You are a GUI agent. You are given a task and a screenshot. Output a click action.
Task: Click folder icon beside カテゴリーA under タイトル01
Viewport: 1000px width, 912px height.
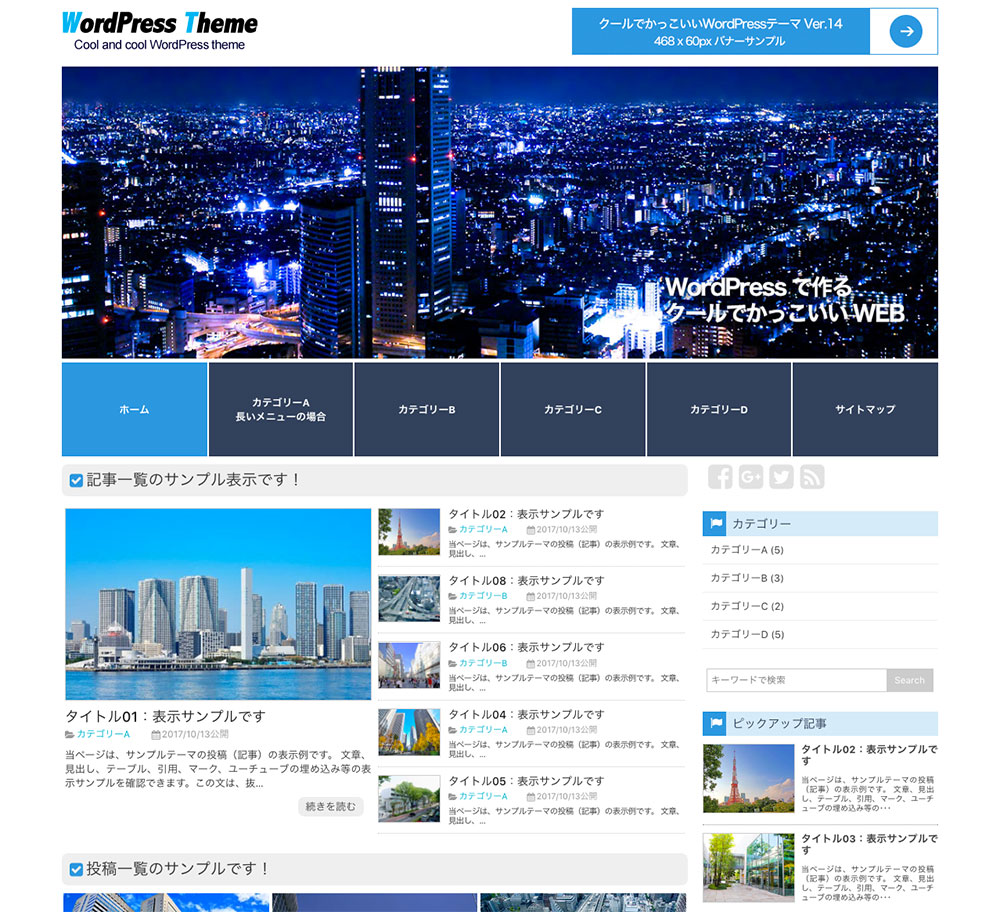pyautogui.click(x=70, y=735)
